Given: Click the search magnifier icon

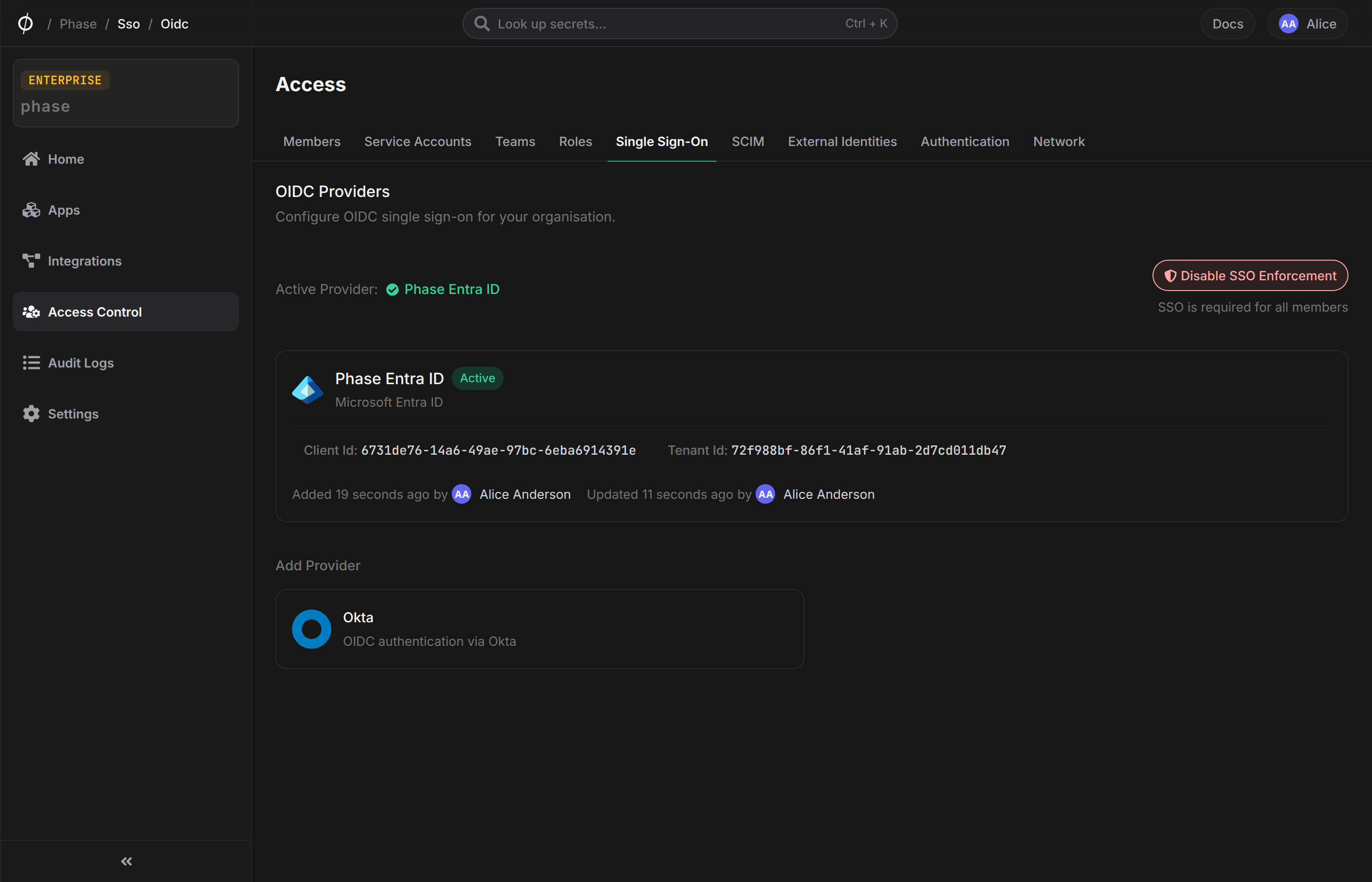Looking at the screenshot, I should pos(482,24).
